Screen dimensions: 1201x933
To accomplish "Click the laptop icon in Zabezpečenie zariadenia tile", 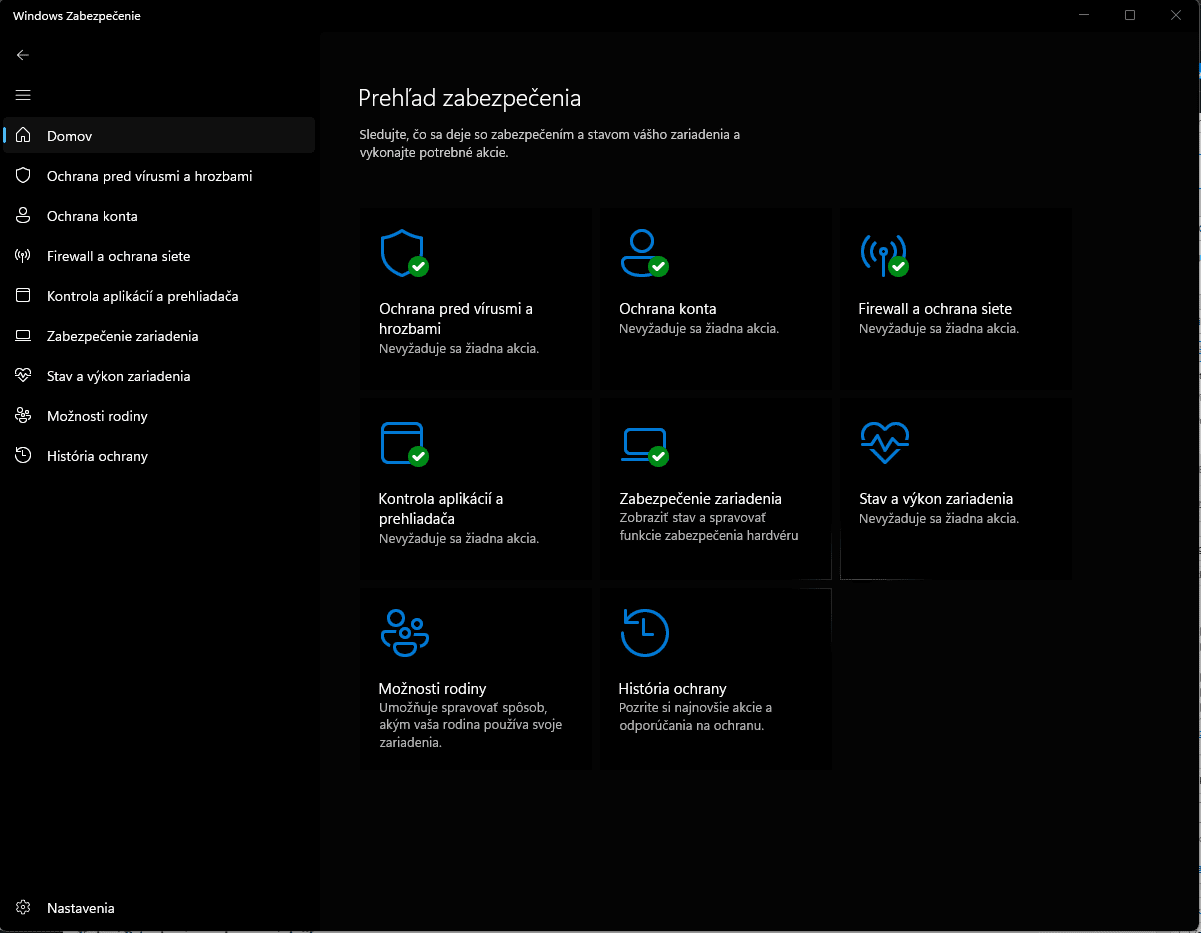I will click(x=643, y=442).
